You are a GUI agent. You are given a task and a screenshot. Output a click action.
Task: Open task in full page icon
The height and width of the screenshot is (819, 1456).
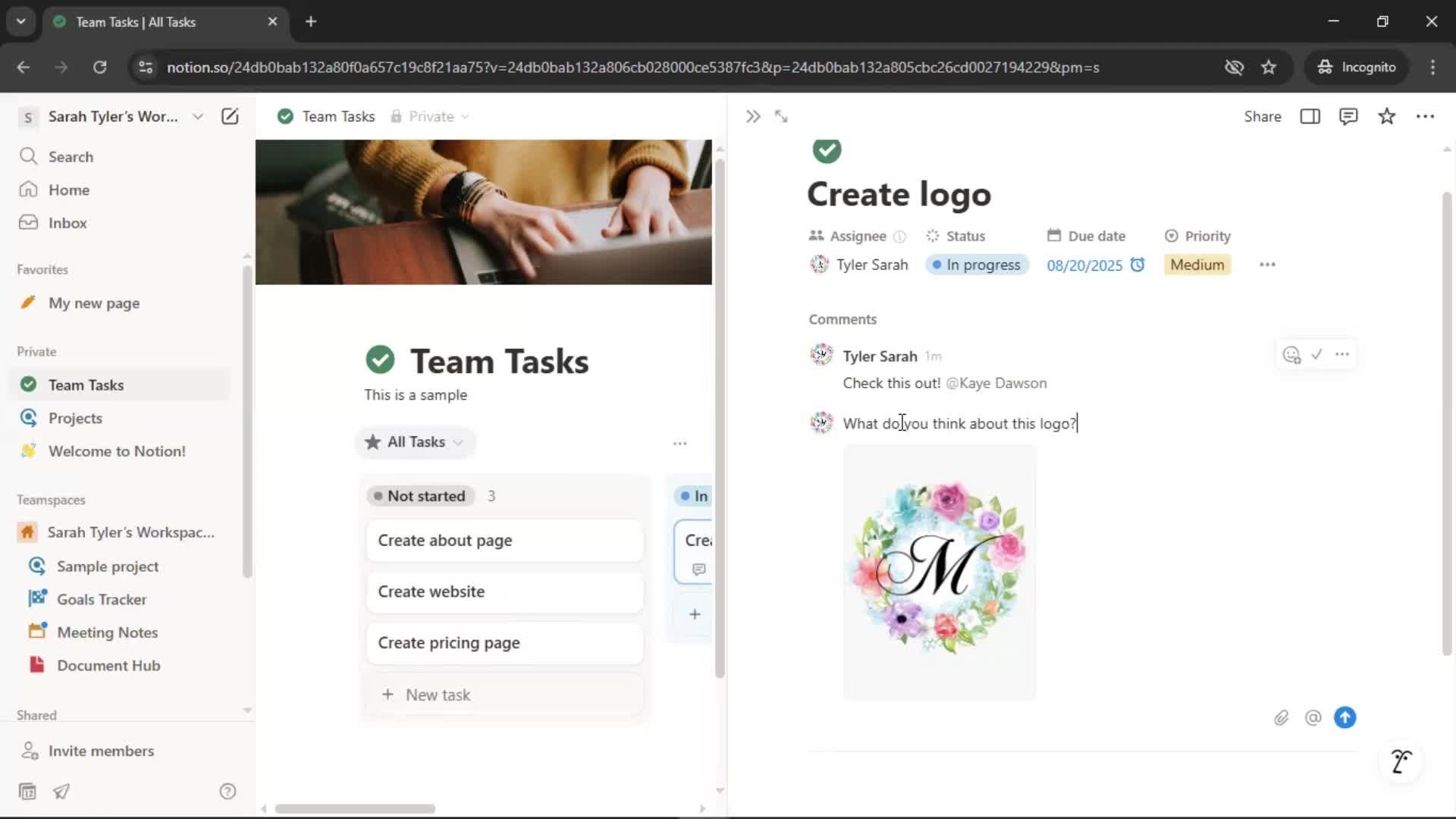[x=781, y=116]
